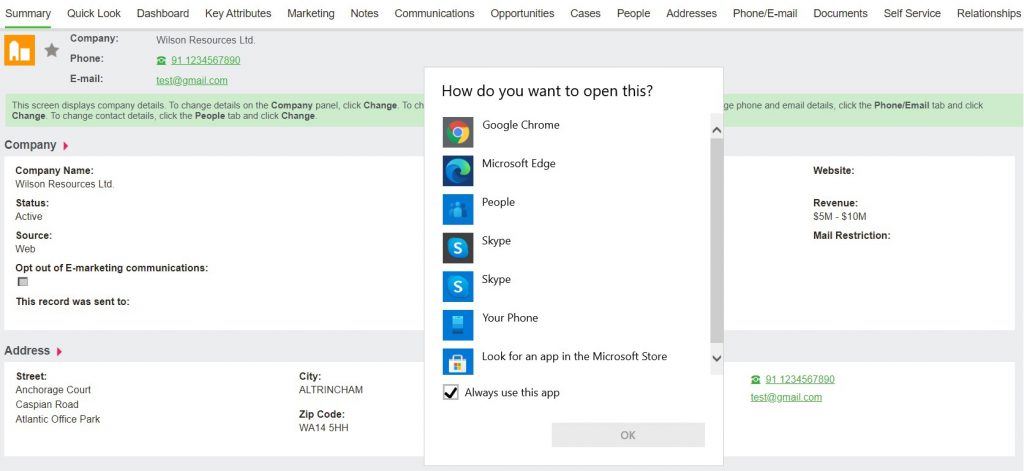Select the Google Chrome label
Screen dimensions: 1024x471
(x=520, y=125)
